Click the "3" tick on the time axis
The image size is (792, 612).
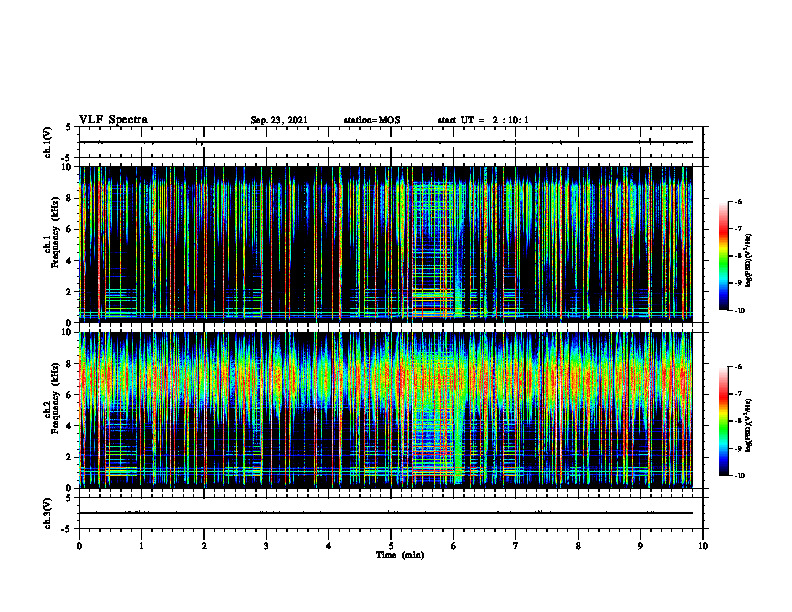point(266,546)
